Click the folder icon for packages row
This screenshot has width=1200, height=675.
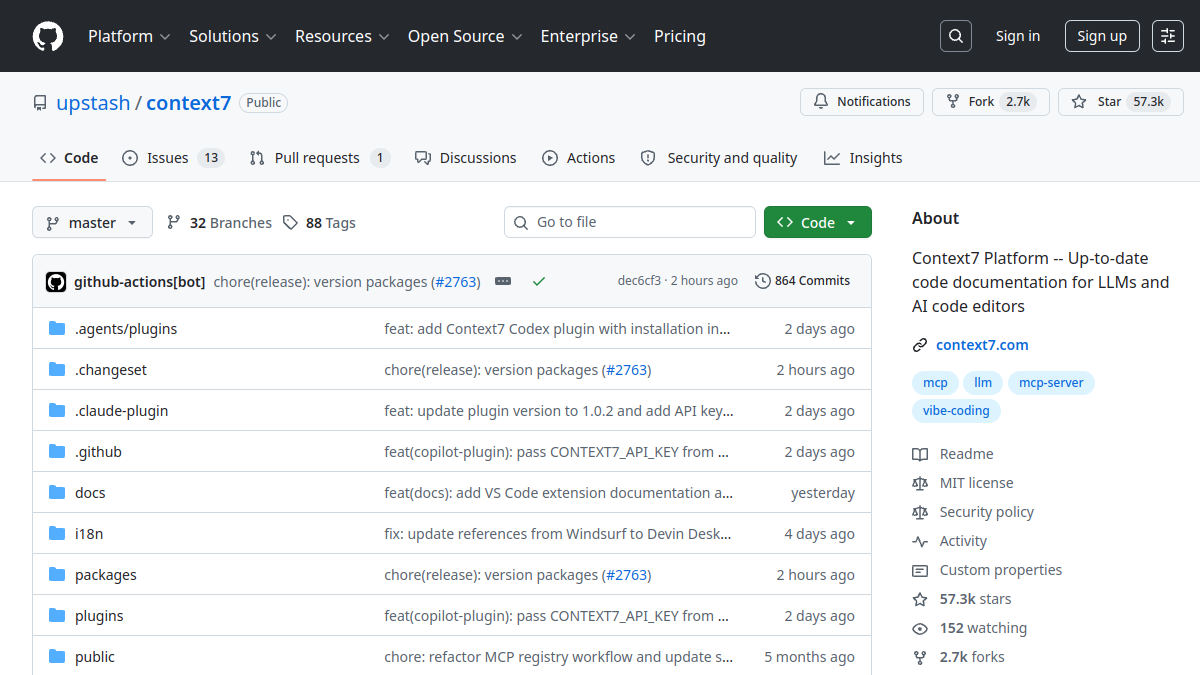pyautogui.click(x=57, y=574)
